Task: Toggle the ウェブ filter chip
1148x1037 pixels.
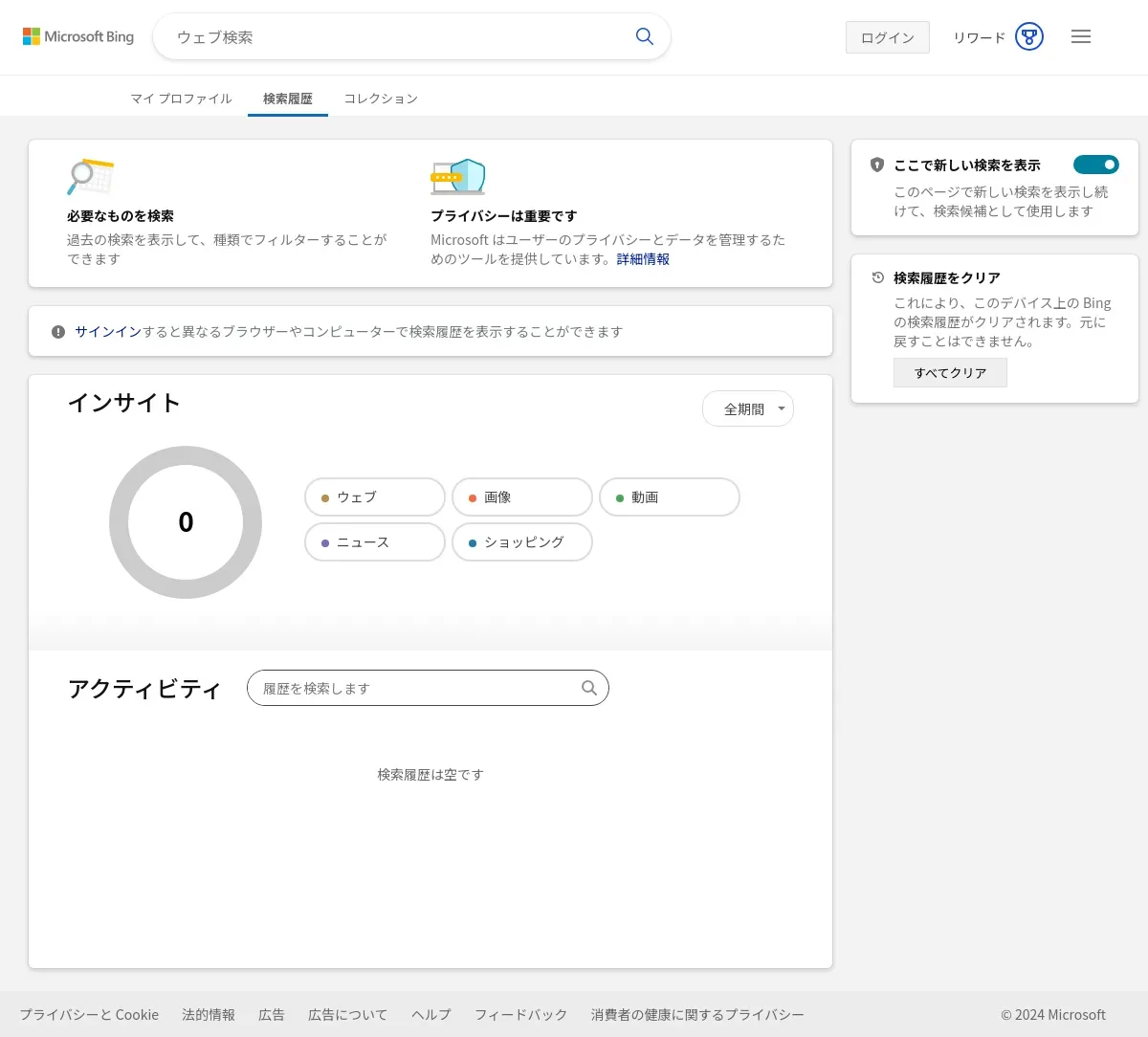Action: 375,497
